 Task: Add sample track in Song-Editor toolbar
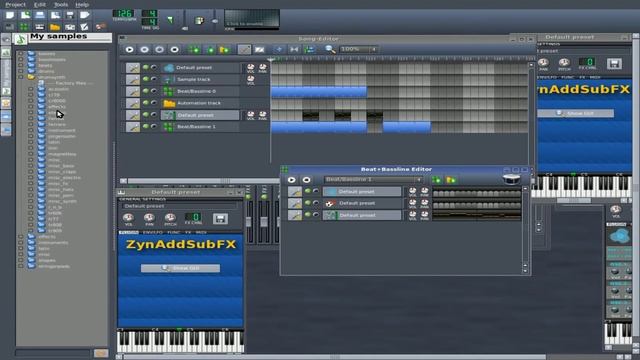click(210, 49)
